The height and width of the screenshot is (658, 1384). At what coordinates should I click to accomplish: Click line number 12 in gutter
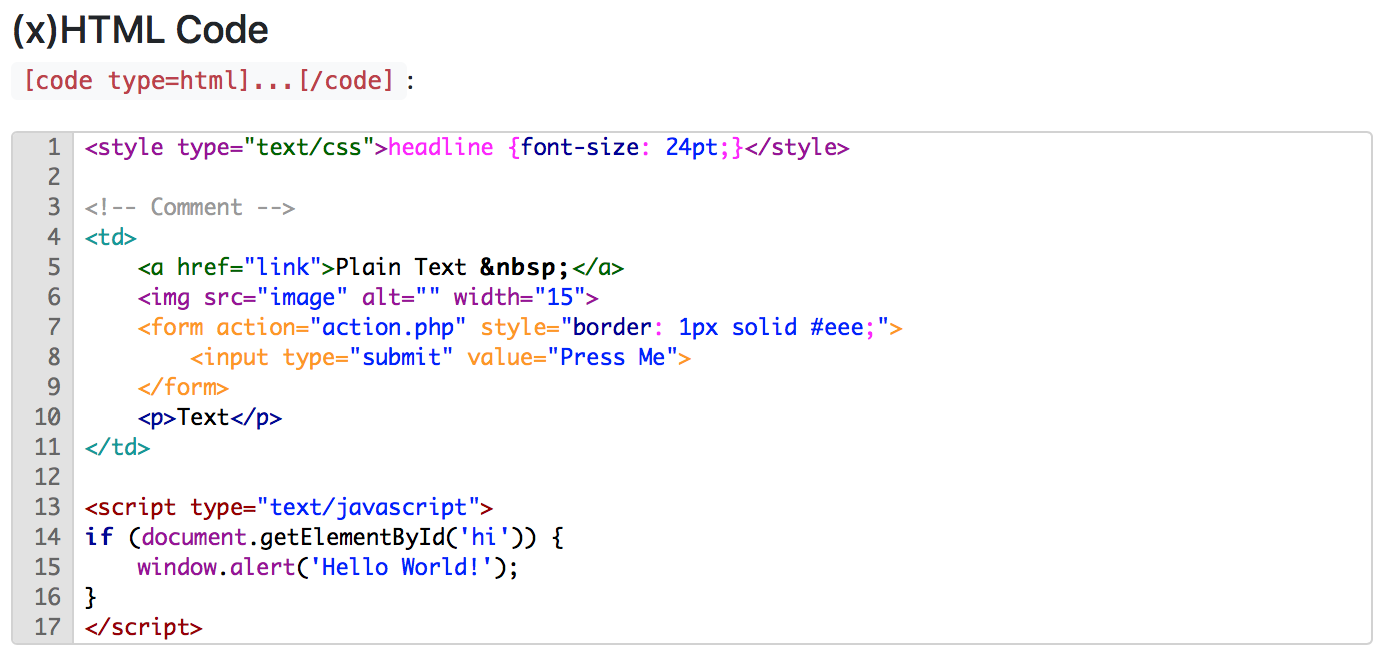[47, 477]
